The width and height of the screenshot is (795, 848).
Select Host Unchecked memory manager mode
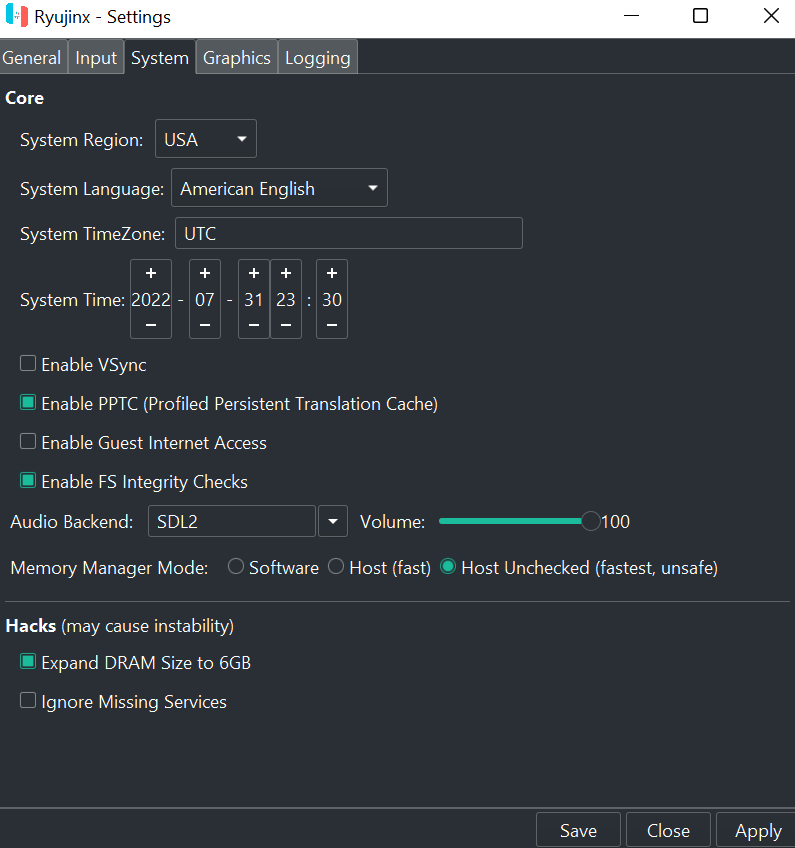point(448,567)
